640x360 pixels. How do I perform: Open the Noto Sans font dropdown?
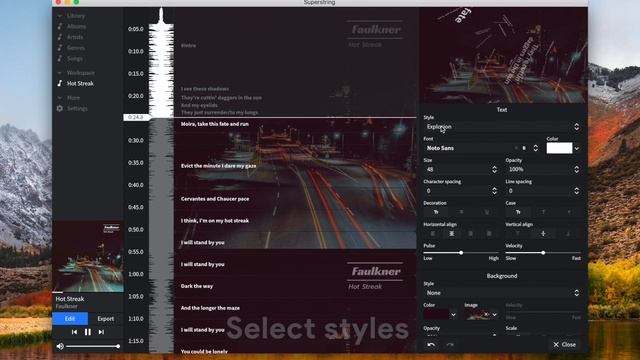pyautogui.click(x=482, y=148)
